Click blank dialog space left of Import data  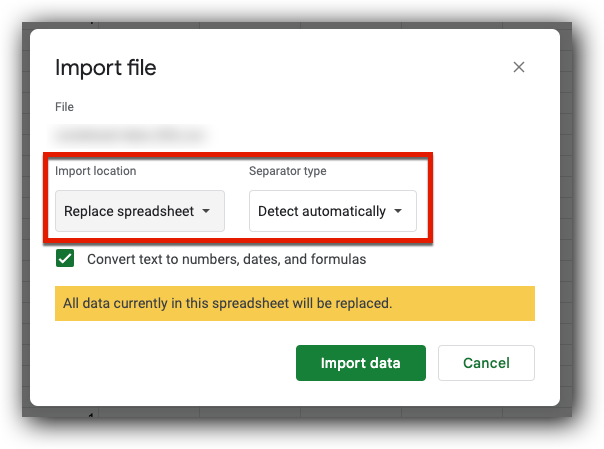pyautogui.click(x=170, y=363)
